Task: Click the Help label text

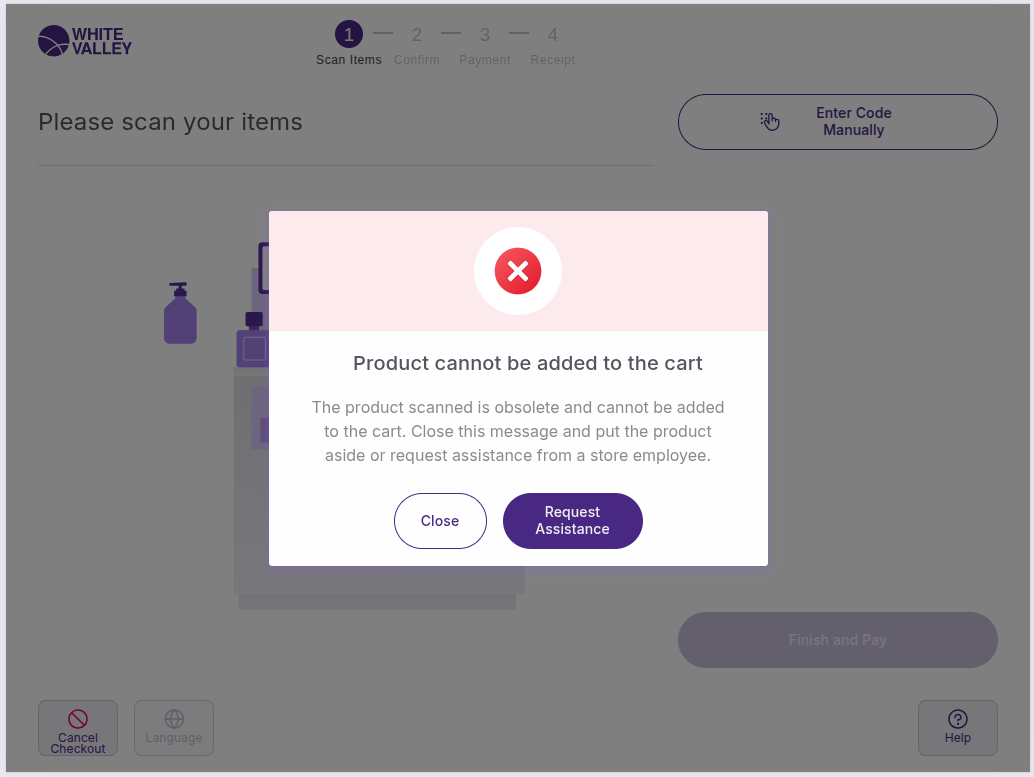Action: click(957, 739)
